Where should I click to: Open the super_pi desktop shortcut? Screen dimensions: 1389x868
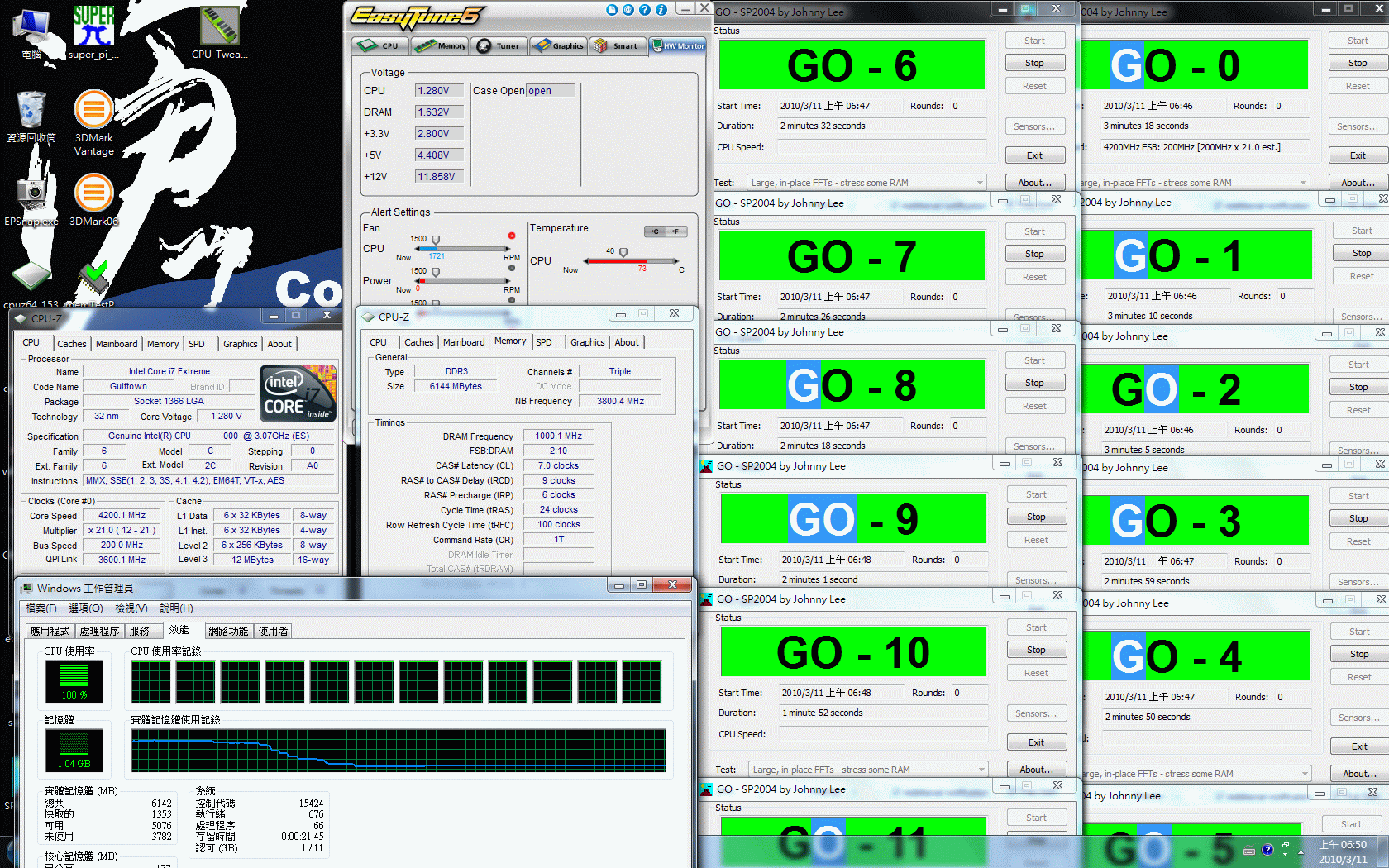click(x=93, y=33)
